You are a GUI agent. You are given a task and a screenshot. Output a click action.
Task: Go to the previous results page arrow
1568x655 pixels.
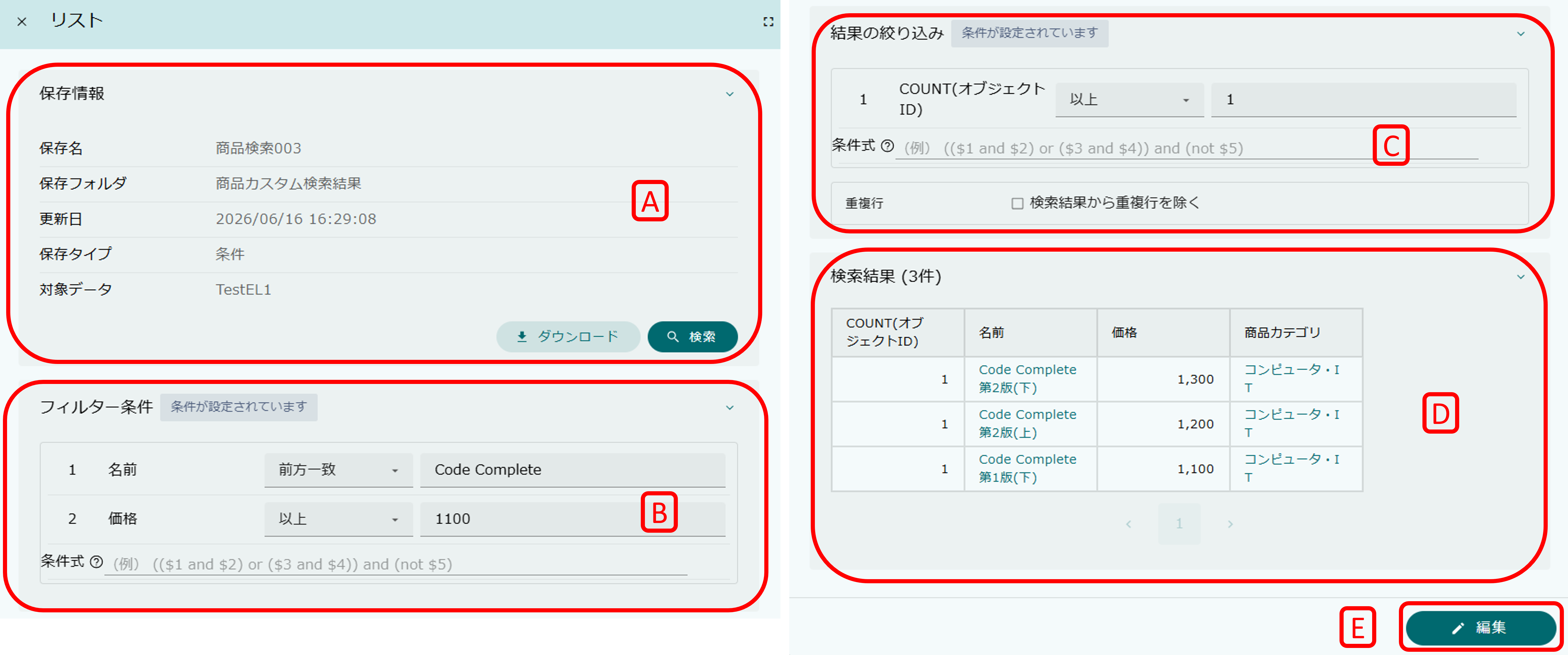click(1129, 524)
